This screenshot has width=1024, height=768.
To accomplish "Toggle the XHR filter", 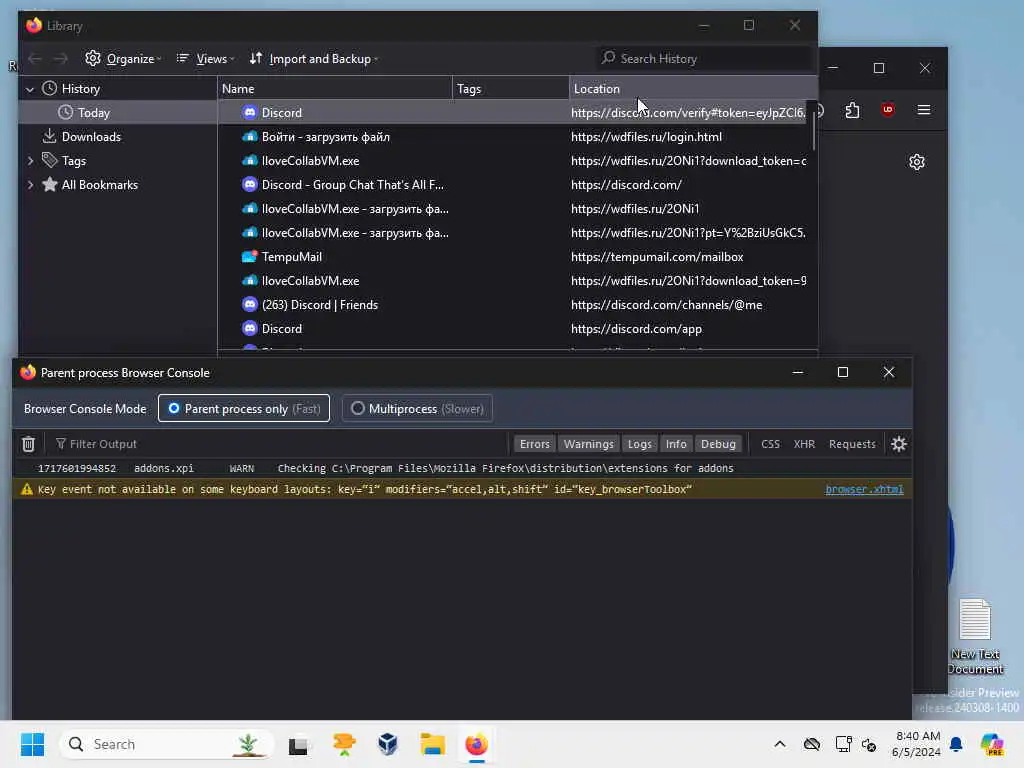I will coord(804,444).
